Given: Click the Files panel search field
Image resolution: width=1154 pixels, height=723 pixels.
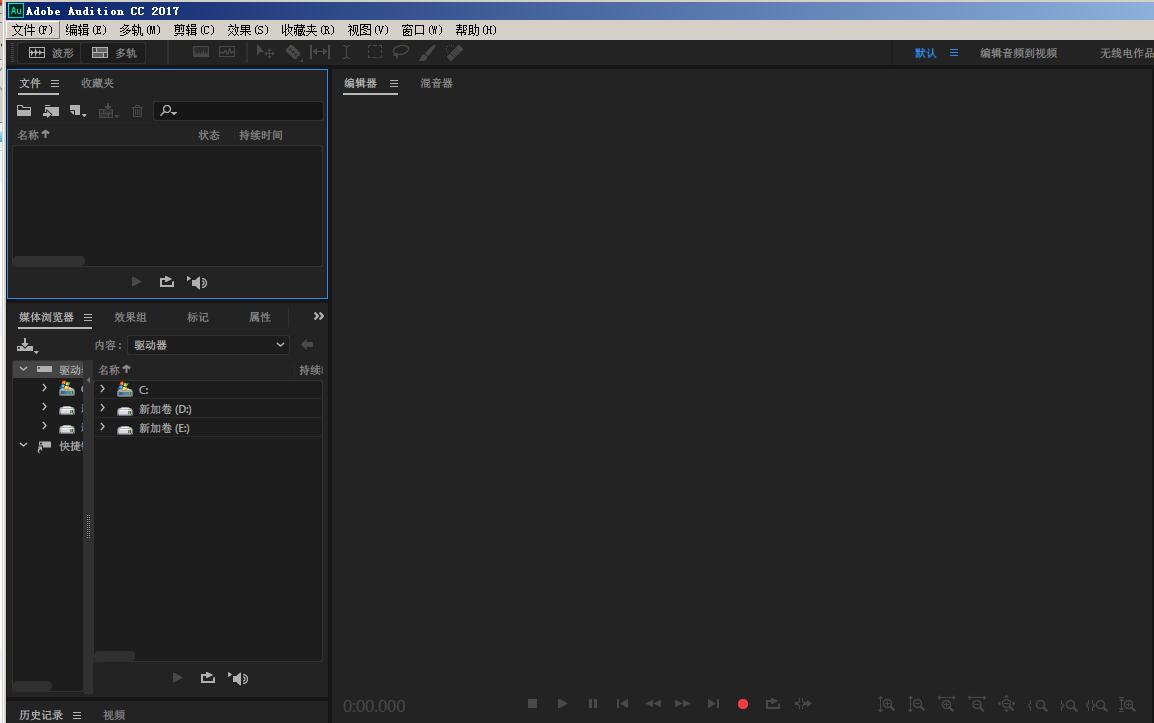Looking at the screenshot, I should pos(238,111).
